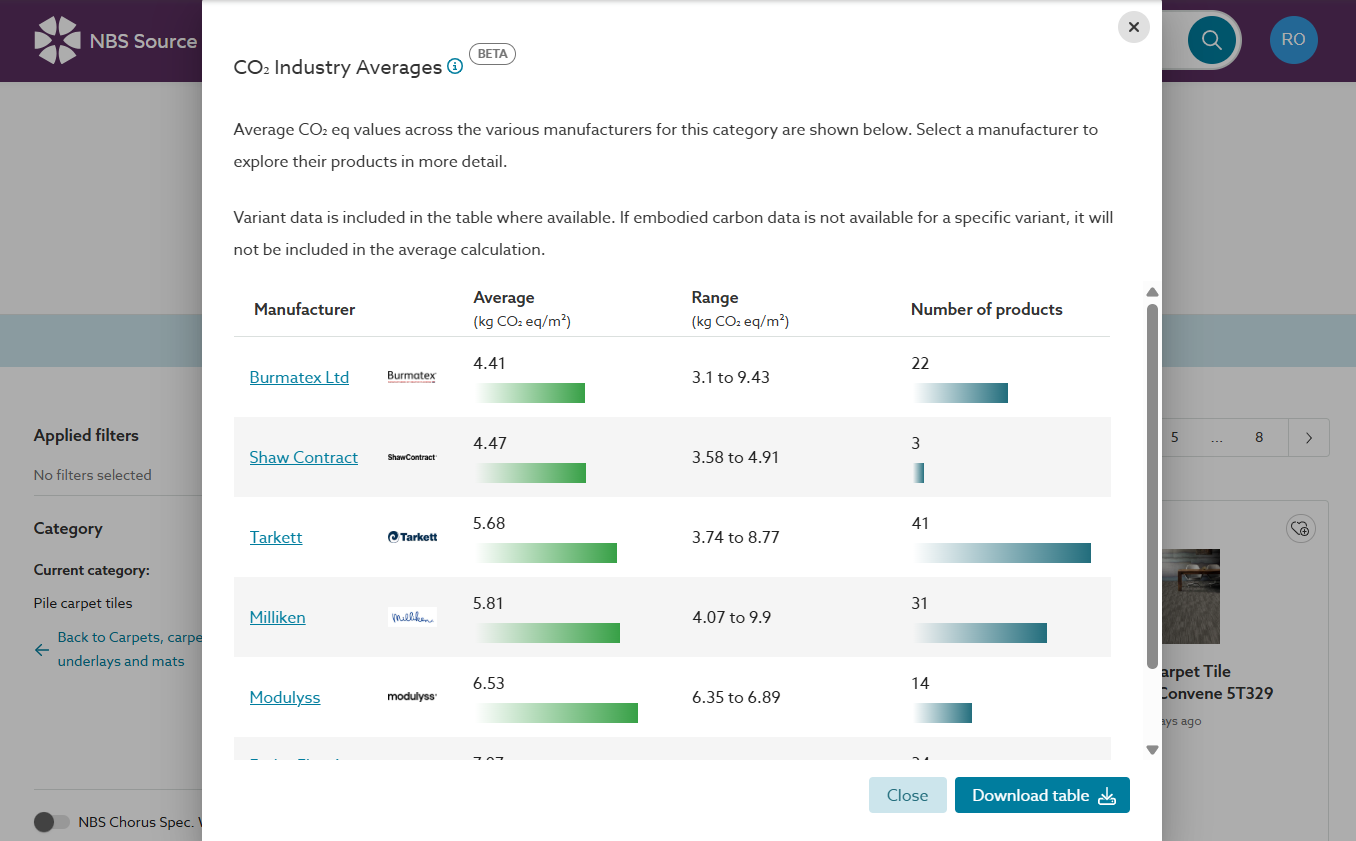Click the search magnifier icon
This screenshot has width=1356, height=841.
coord(1211,40)
